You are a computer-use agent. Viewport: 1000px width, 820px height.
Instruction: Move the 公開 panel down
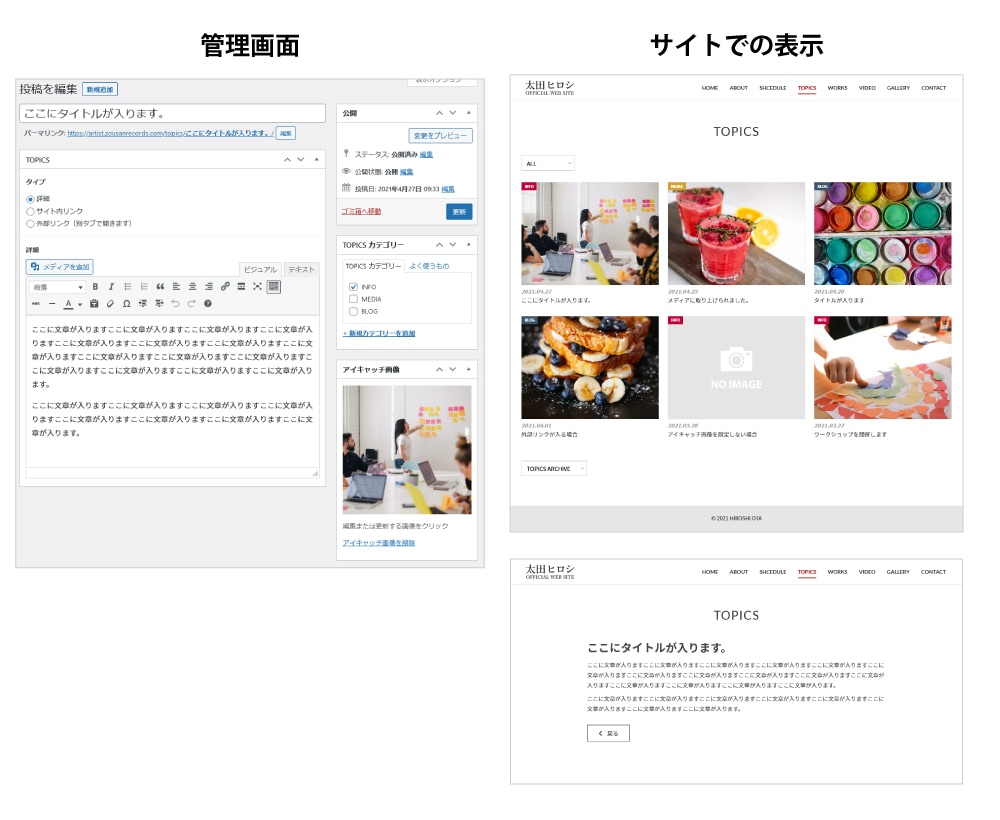coord(453,113)
